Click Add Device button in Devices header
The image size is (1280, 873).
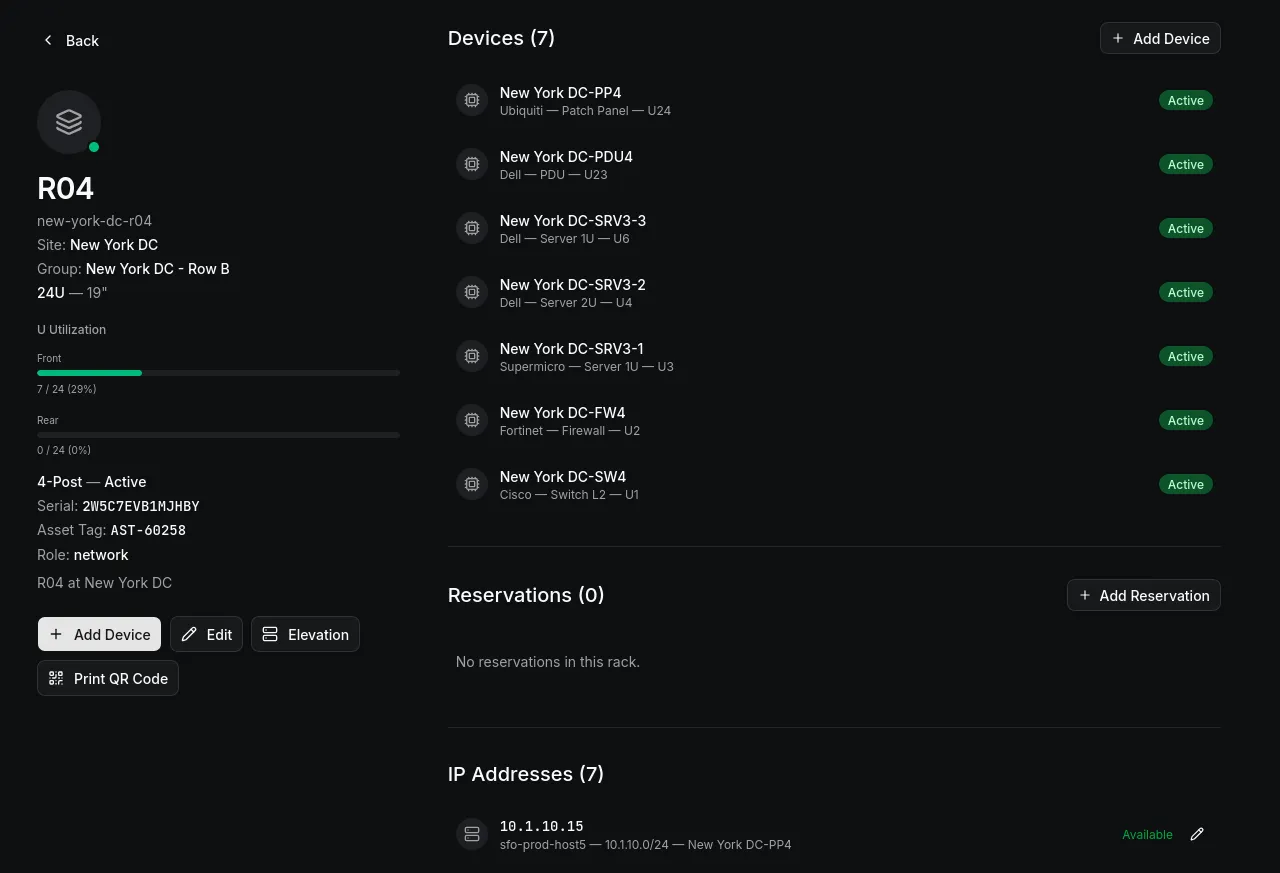pyautogui.click(x=1160, y=38)
